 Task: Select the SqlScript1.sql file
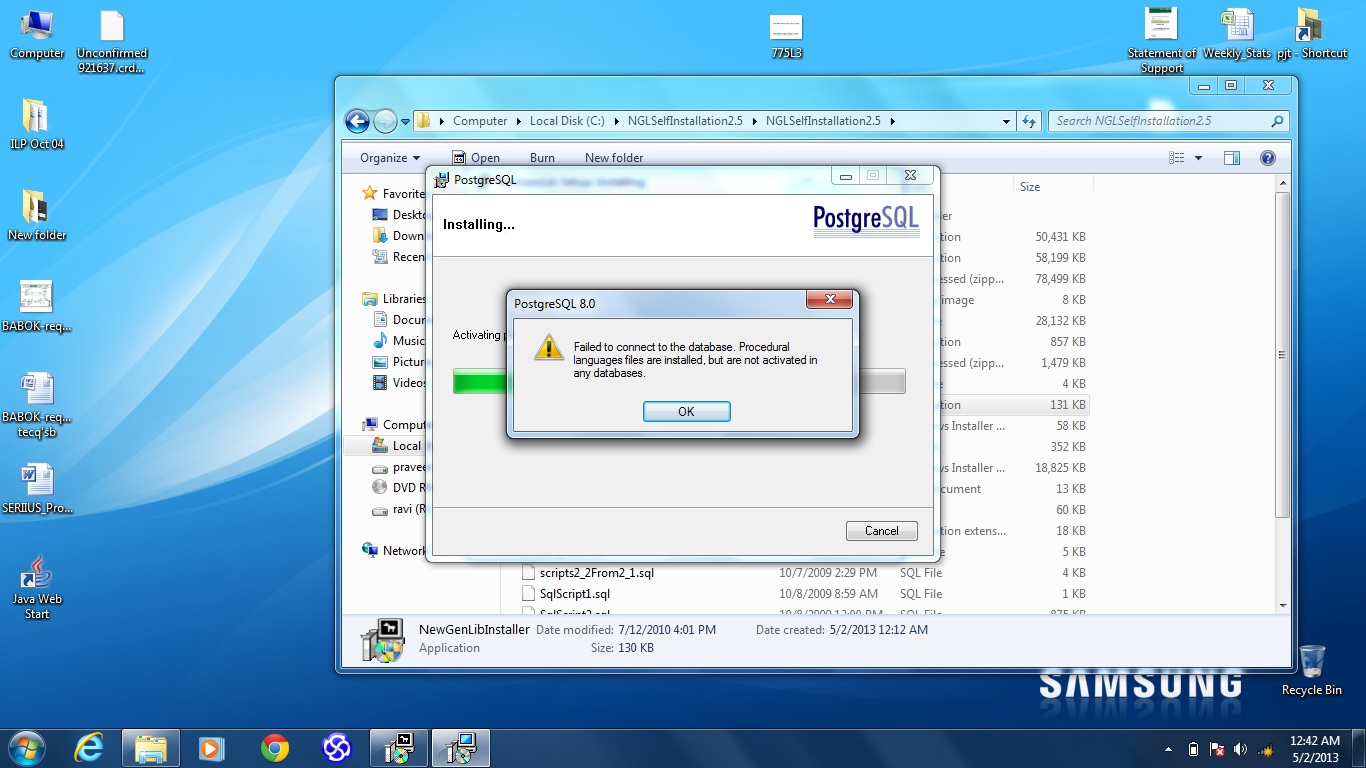574,594
